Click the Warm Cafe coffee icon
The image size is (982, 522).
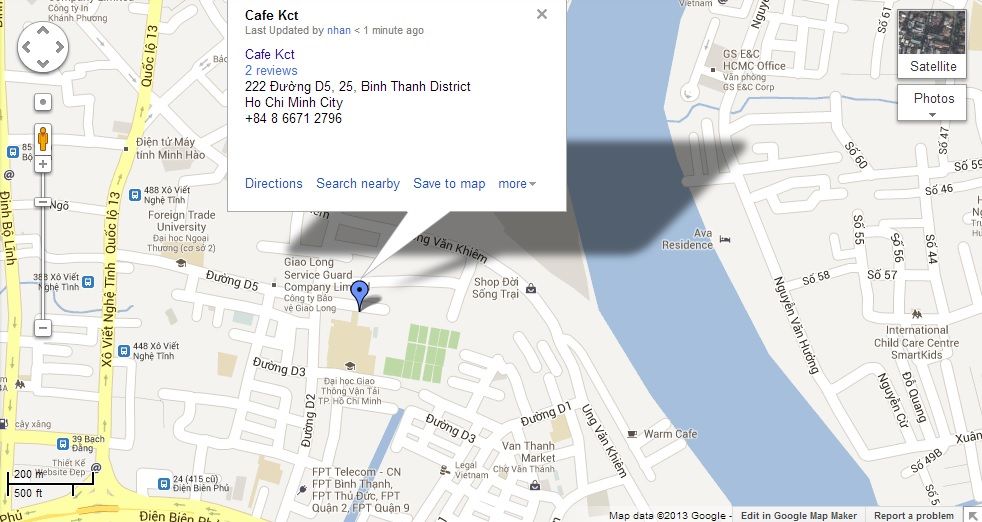(633, 434)
